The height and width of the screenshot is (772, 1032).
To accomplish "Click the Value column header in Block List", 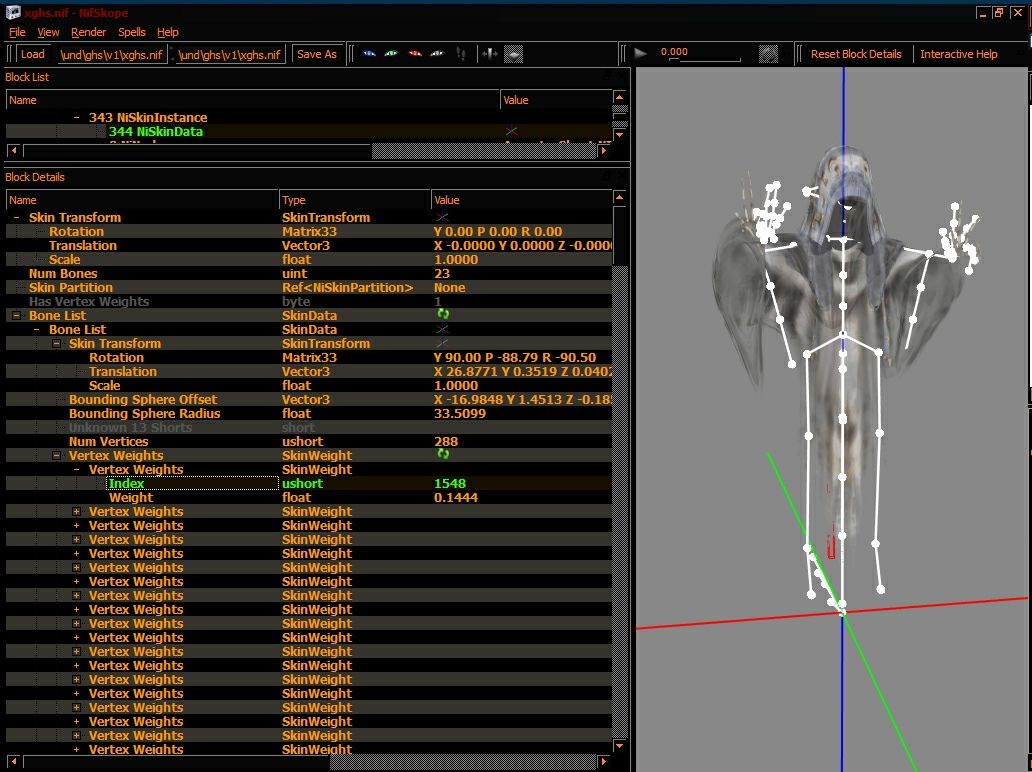I will pyautogui.click(x=556, y=100).
